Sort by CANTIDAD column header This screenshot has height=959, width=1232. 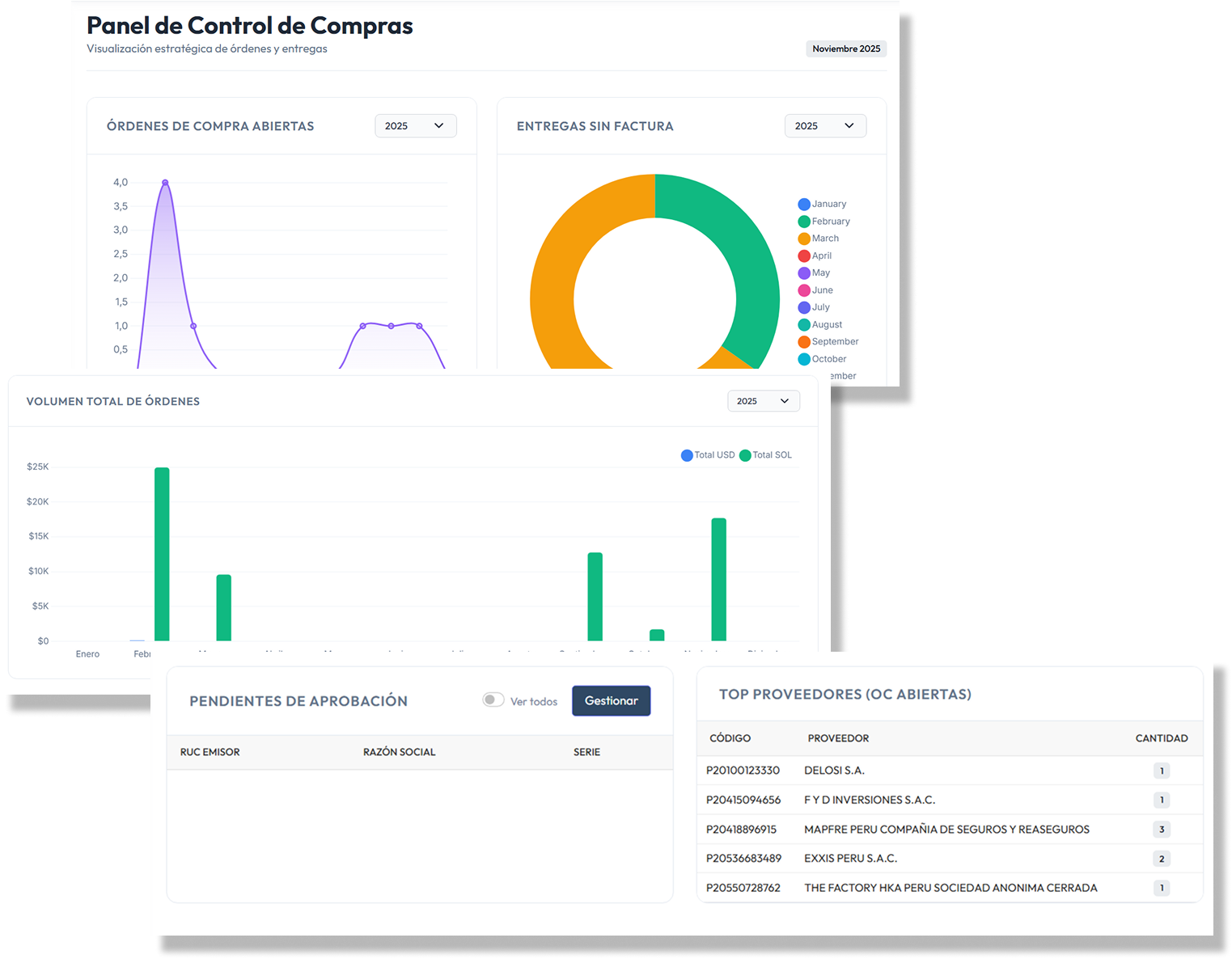(1161, 738)
